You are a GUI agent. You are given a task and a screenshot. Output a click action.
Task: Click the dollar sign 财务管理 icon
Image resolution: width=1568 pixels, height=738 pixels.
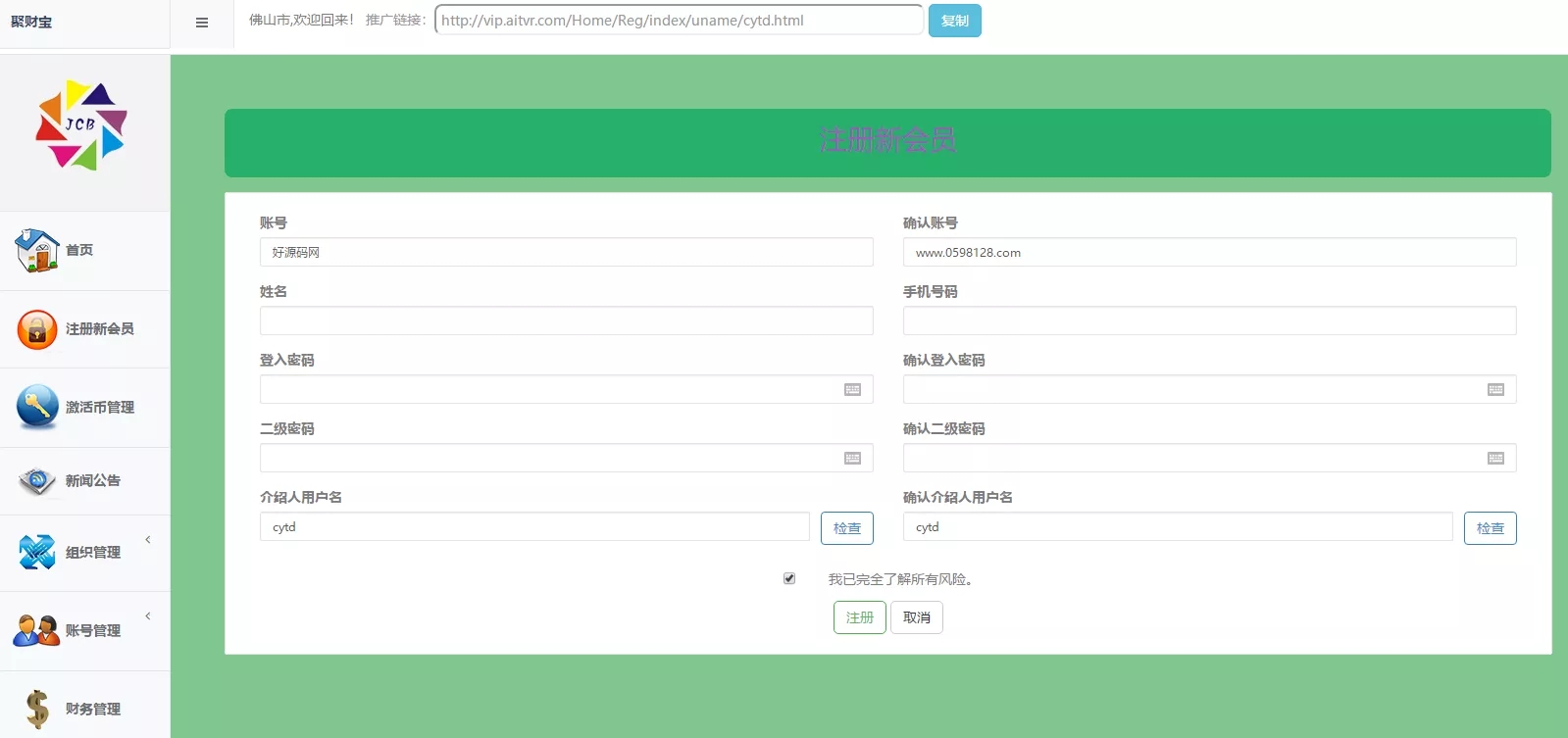coord(37,709)
